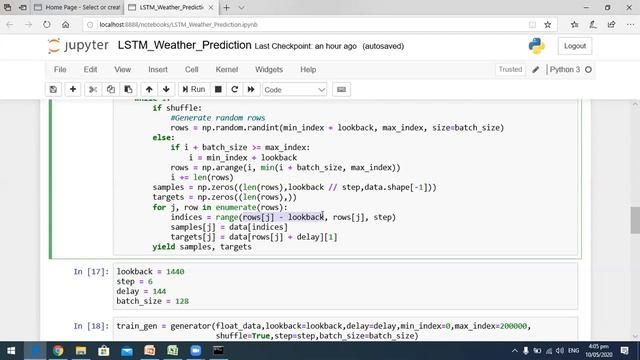Open the favorites hub icon
This screenshot has height=360, width=640.
(x=575, y=24)
